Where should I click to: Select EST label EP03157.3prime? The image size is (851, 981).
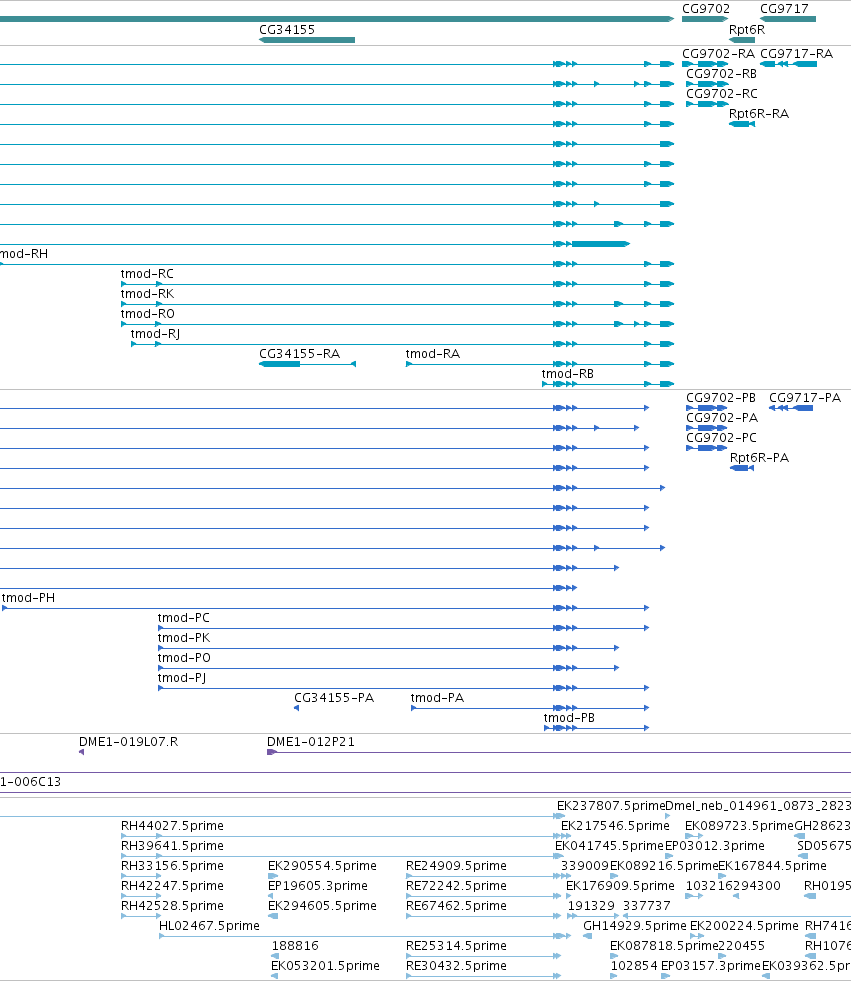coord(711,966)
